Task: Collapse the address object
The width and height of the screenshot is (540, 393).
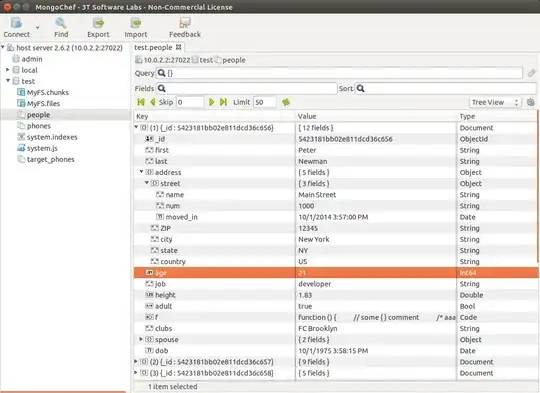Action: click(142, 172)
